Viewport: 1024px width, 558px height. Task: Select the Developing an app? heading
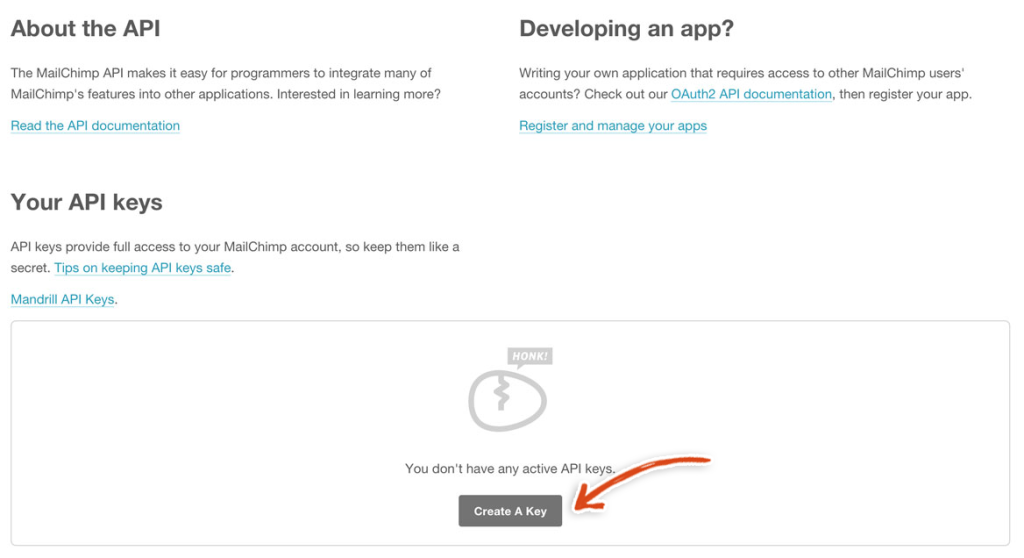click(626, 29)
